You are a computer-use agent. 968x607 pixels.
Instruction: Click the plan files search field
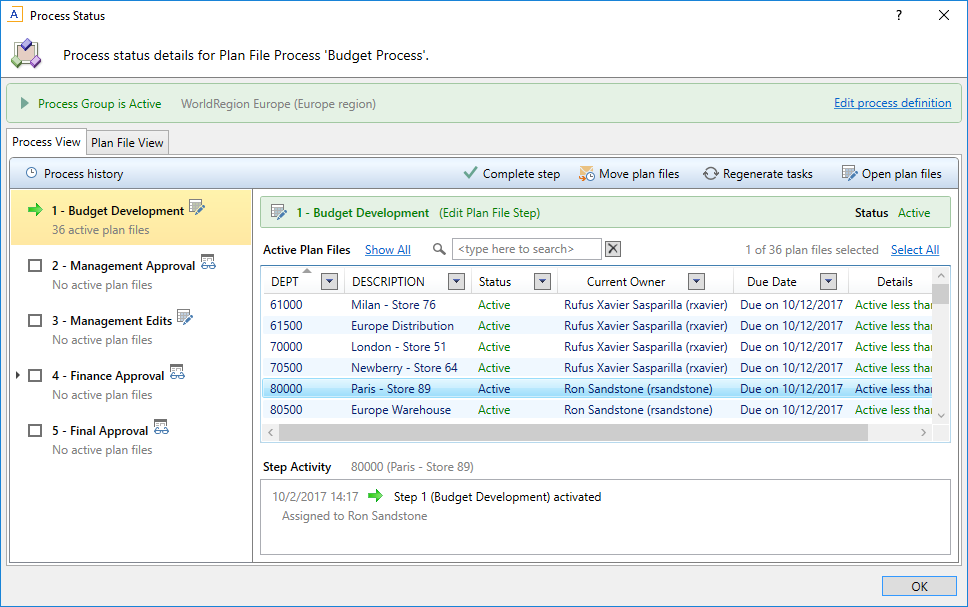pyautogui.click(x=527, y=249)
